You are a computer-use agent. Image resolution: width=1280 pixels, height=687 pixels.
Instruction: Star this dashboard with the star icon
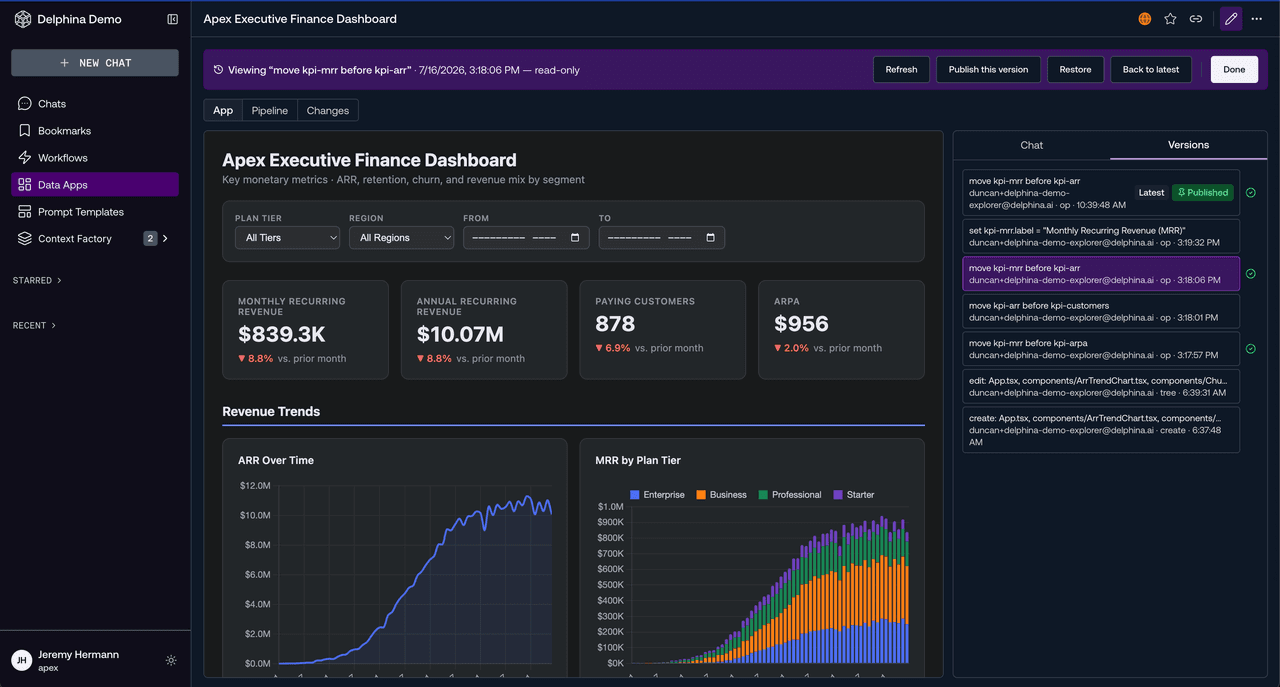click(x=1170, y=19)
